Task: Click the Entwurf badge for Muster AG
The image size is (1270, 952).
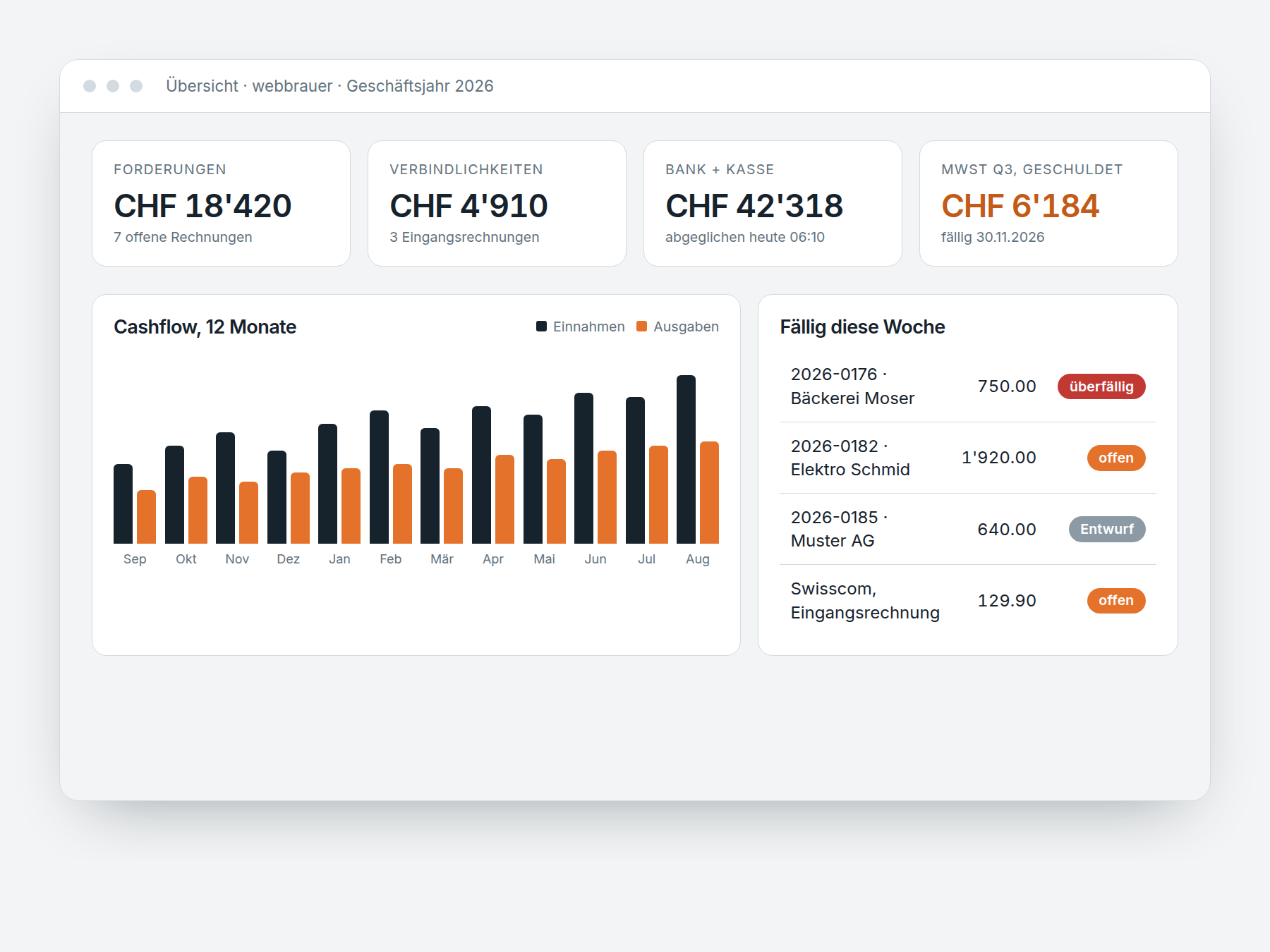Action: point(1107,529)
